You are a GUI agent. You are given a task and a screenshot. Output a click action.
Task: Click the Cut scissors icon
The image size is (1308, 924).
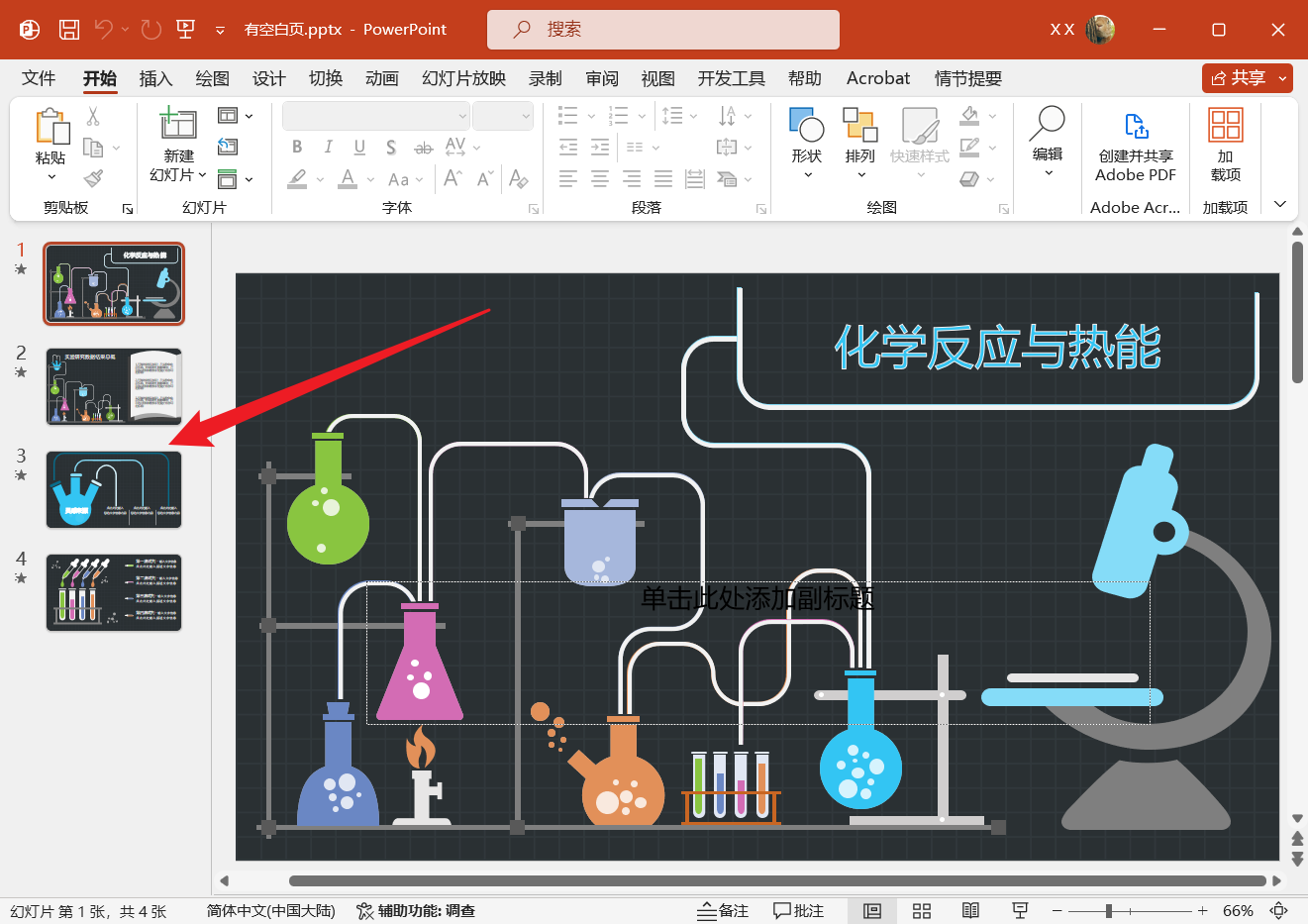pos(93,116)
